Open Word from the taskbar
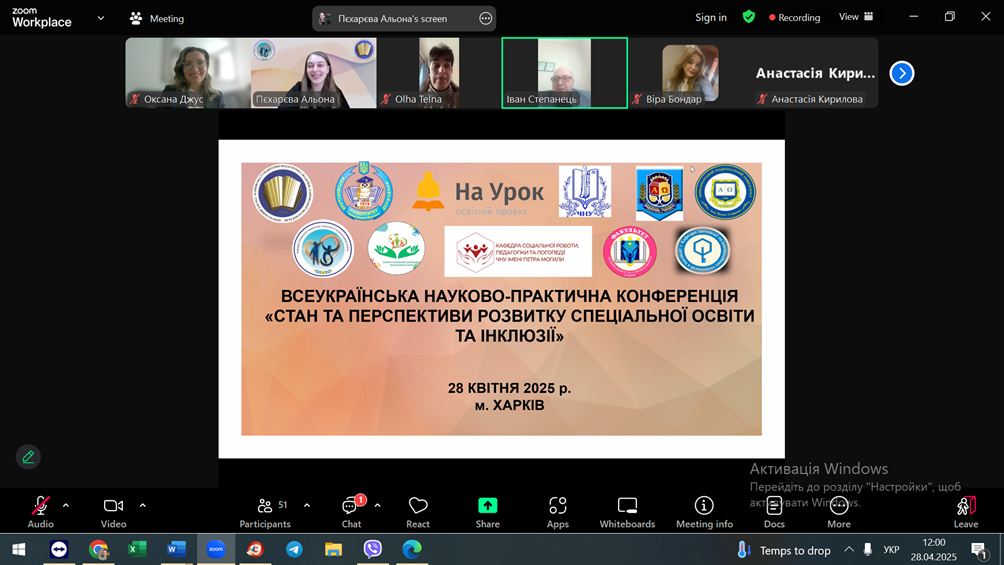This screenshot has height=565, width=1004. (x=176, y=549)
